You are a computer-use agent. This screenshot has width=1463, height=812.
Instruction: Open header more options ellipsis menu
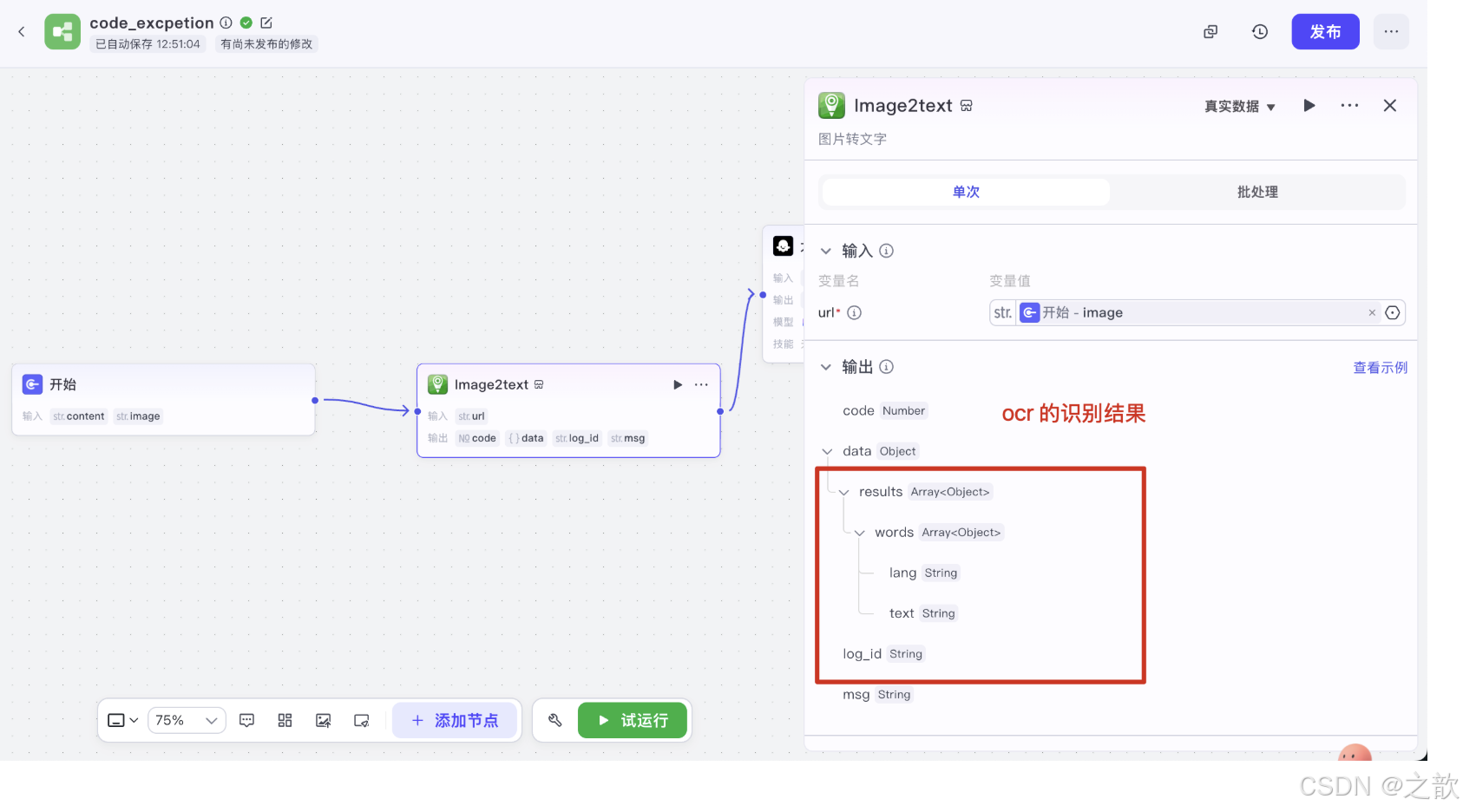pos(1391,32)
